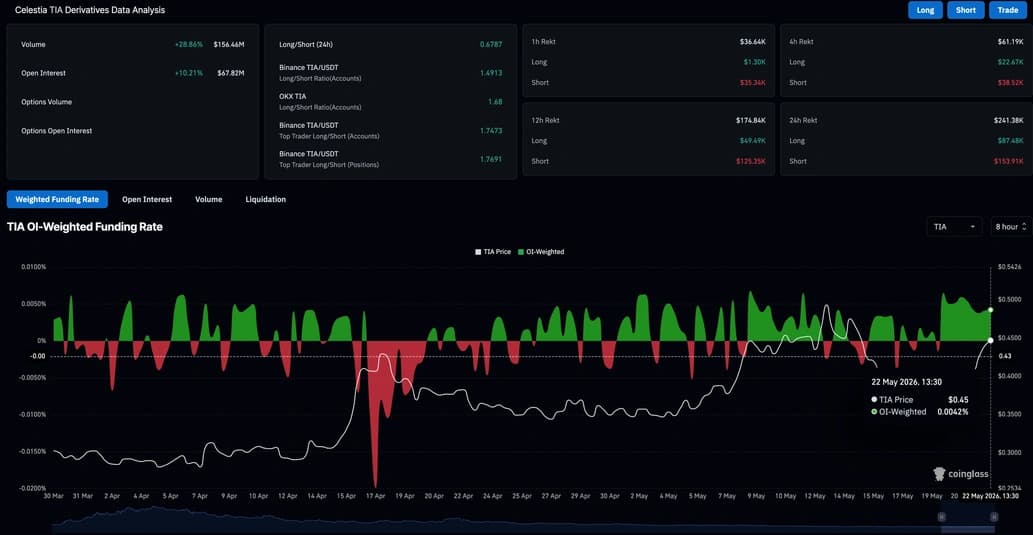Viewport: 1033px width, 535px height.
Task: Click the 0.43 dashed-line price marker
Action: click(x=1005, y=356)
